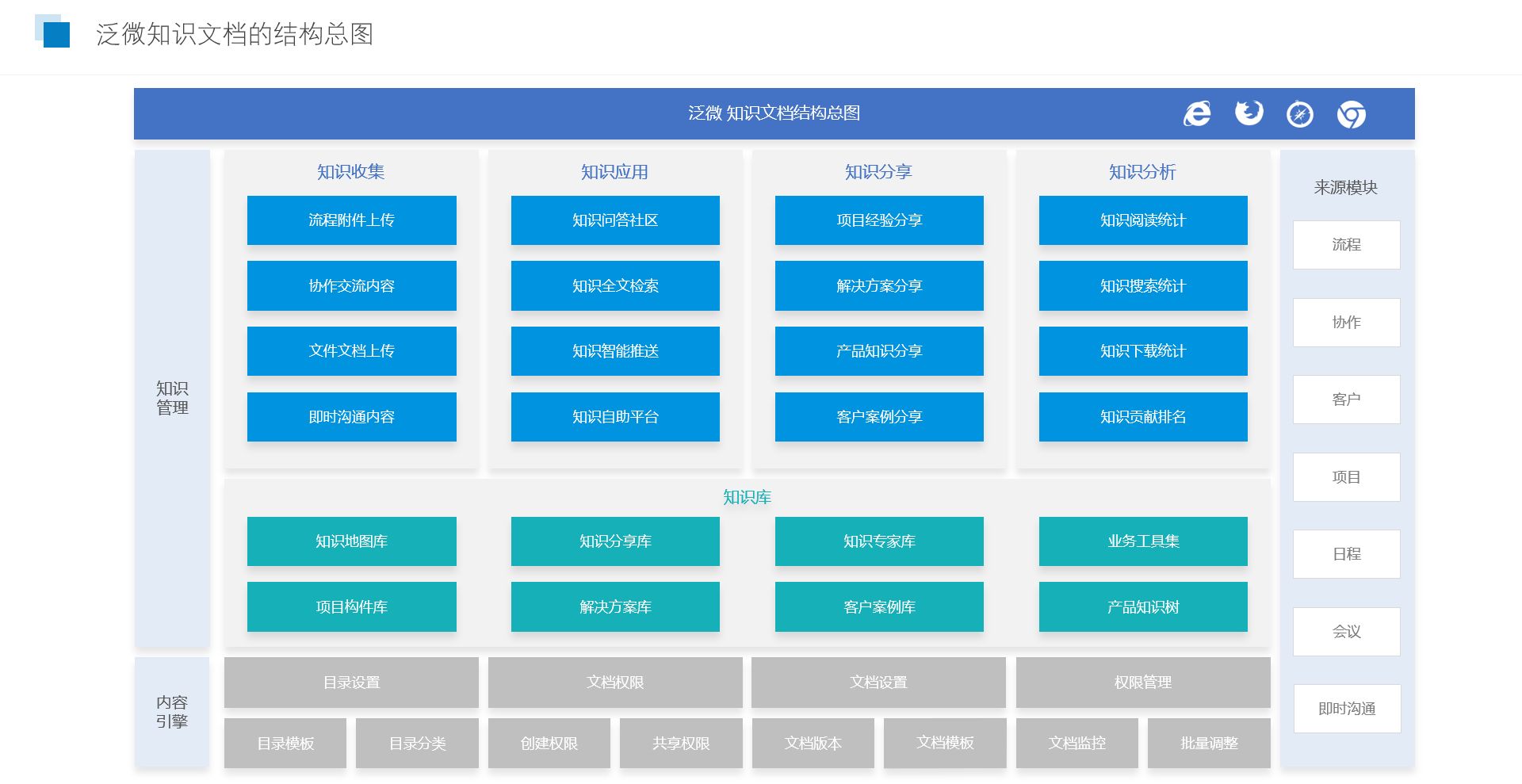Open the 知识问答社区 block
The image size is (1522, 784).
(x=615, y=220)
